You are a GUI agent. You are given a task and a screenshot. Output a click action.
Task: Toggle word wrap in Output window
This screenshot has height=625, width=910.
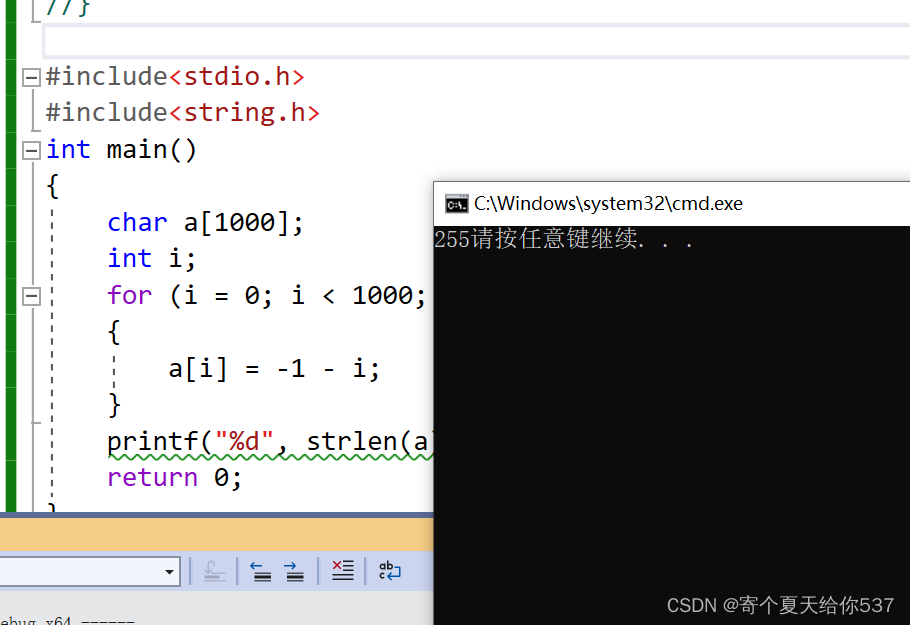tap(389, 571)
